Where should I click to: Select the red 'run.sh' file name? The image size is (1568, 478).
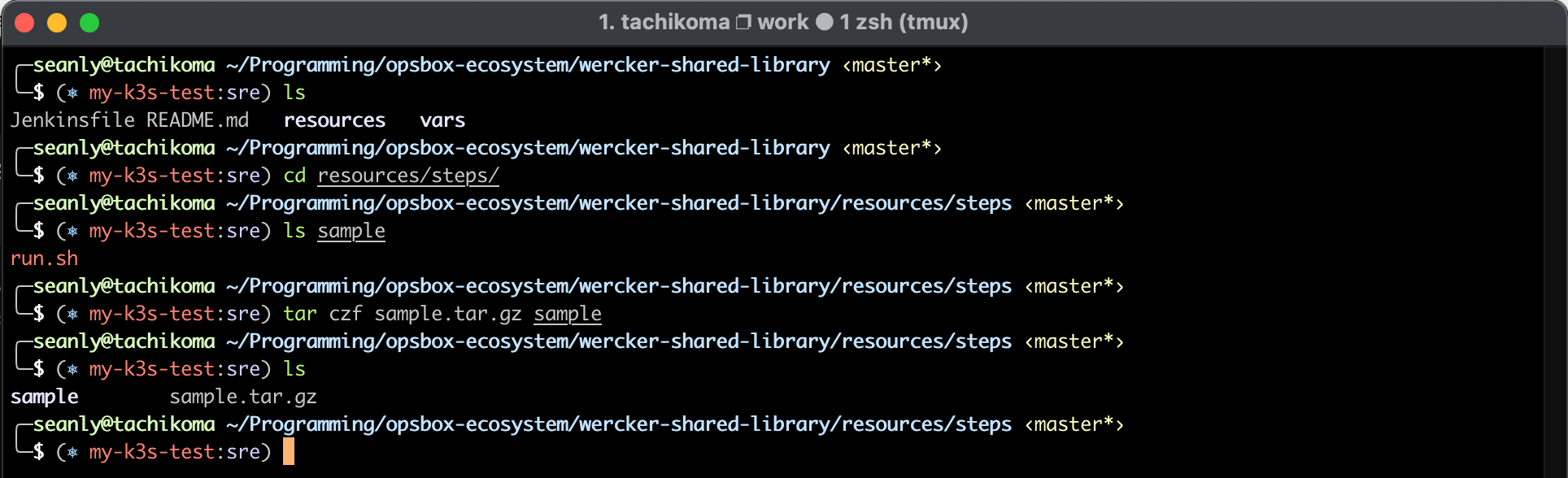pos(45,259)
